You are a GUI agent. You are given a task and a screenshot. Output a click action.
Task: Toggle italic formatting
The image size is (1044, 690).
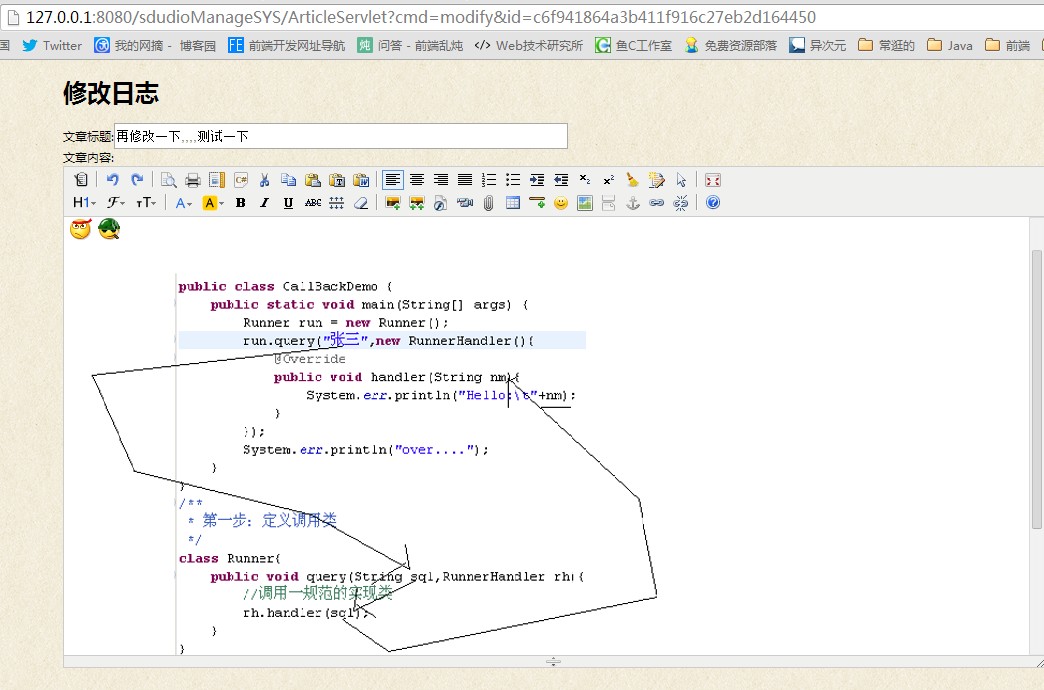pyautogui.click(x=264, y=202)
